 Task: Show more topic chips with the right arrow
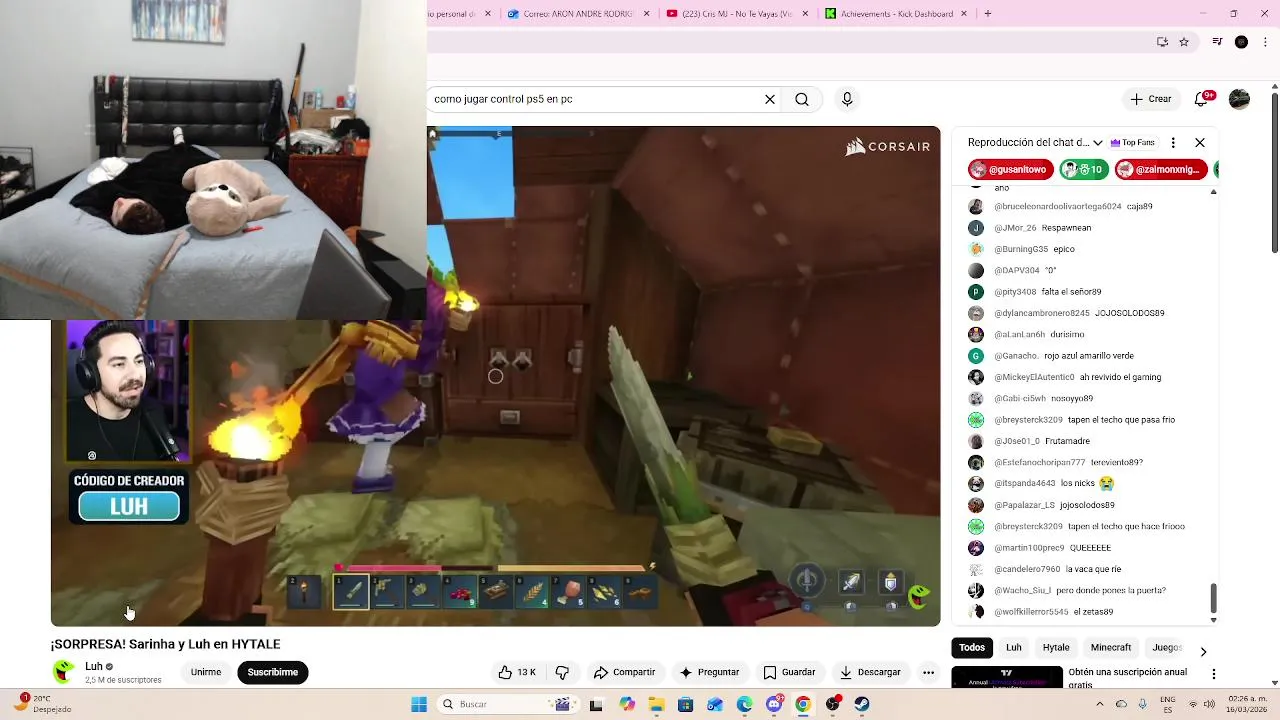click(1203, 651)
